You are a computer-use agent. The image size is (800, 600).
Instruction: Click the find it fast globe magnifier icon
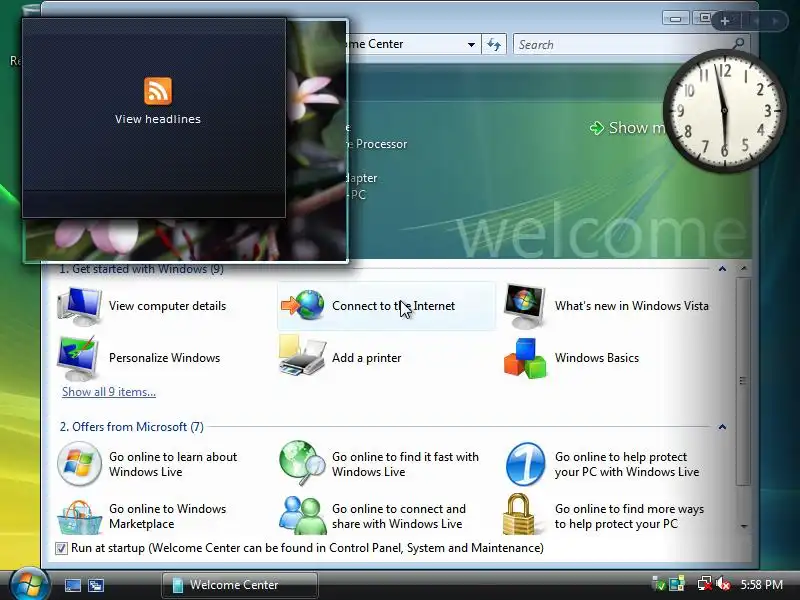302,463
